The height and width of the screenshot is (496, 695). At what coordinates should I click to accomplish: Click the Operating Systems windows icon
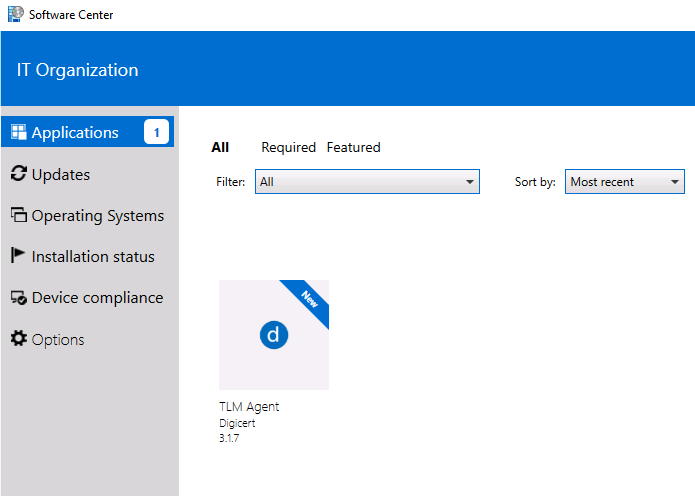click(18, 215)
